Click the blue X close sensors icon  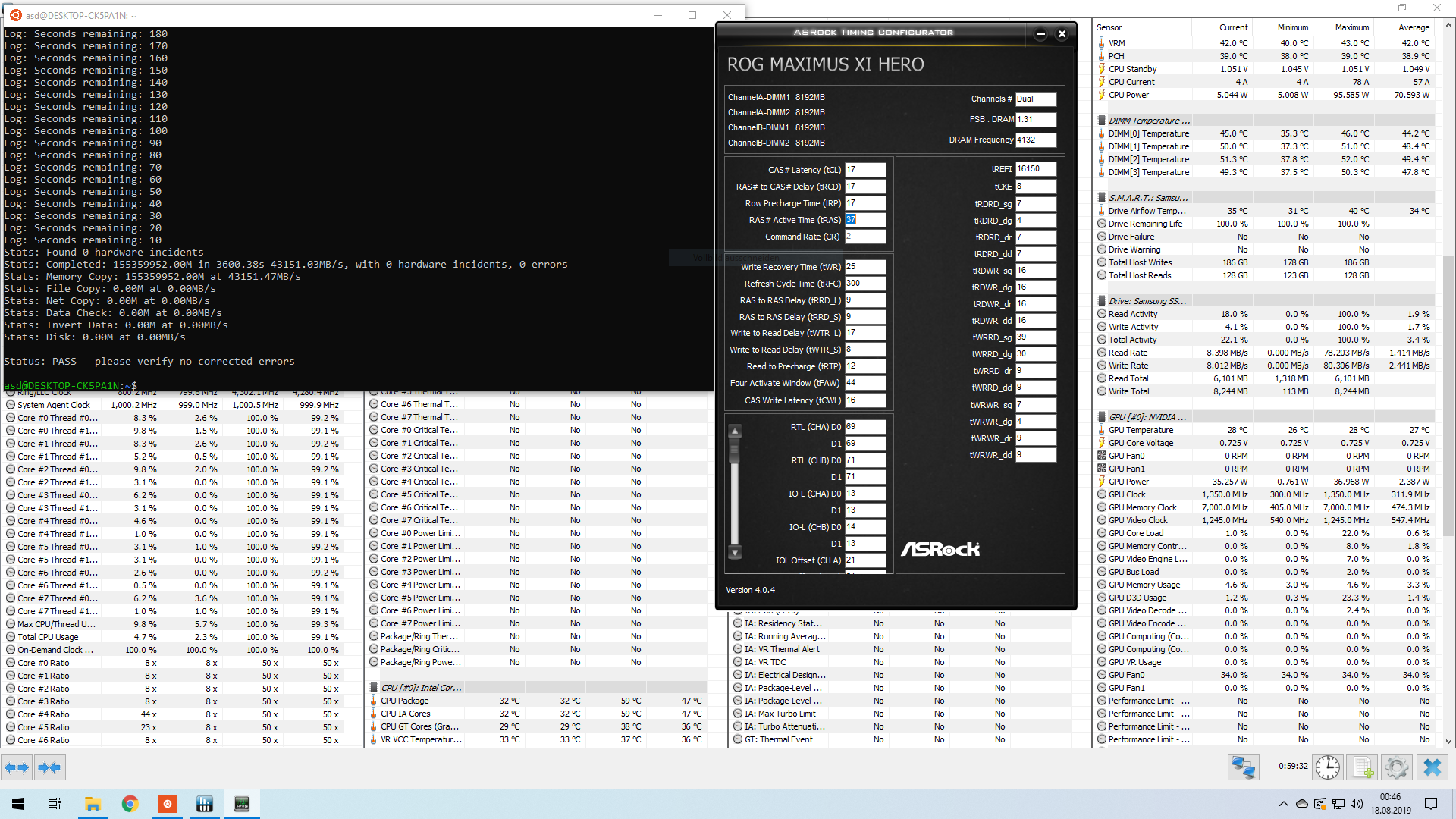(1432, 767)
